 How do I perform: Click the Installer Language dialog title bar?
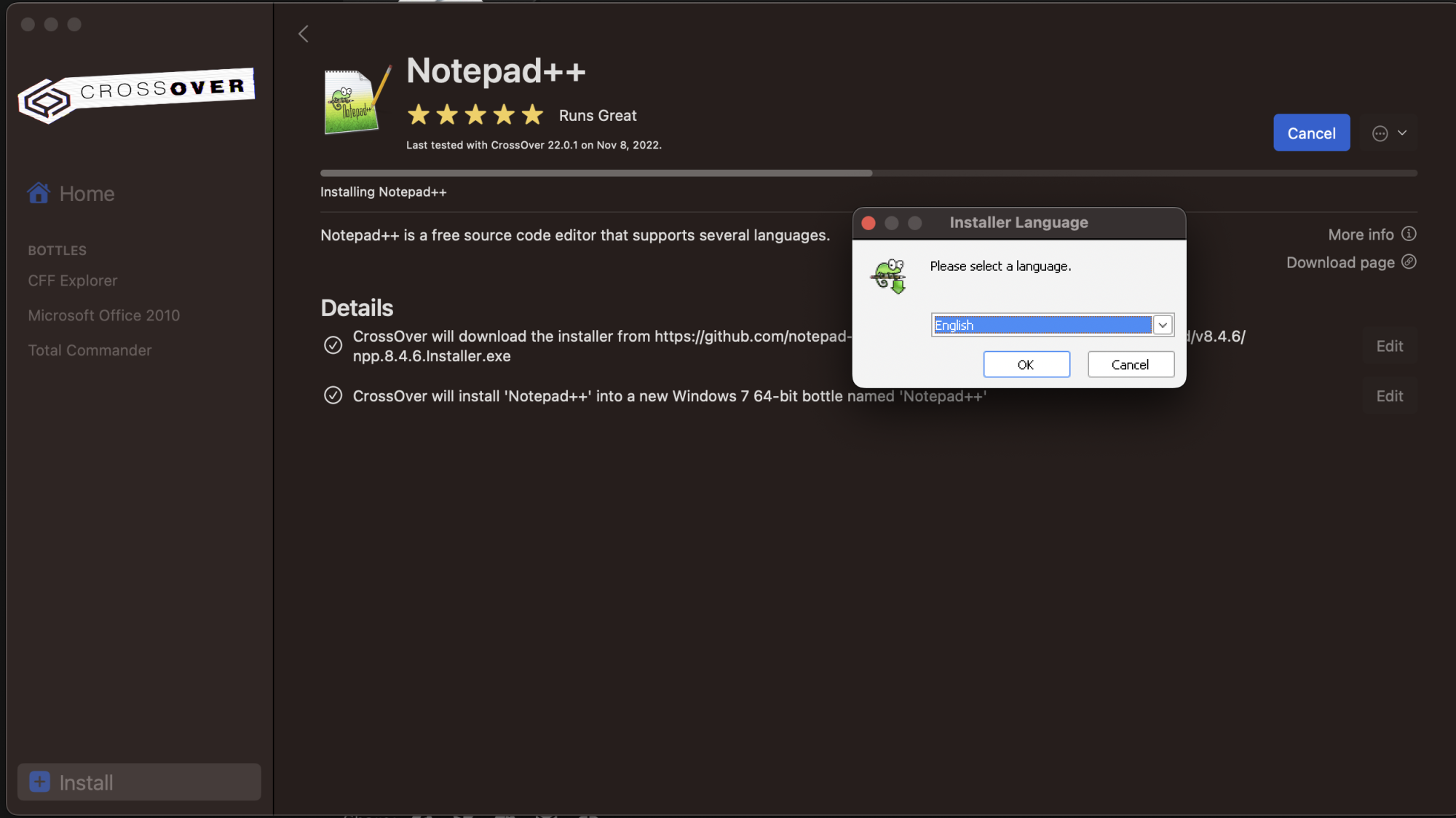(1018, 223)
